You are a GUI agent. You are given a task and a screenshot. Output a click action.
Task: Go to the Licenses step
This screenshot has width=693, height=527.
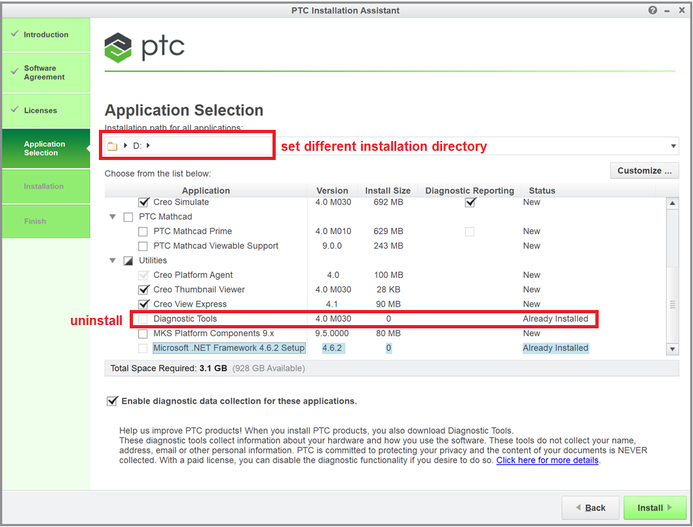click(x=46, y=111)
